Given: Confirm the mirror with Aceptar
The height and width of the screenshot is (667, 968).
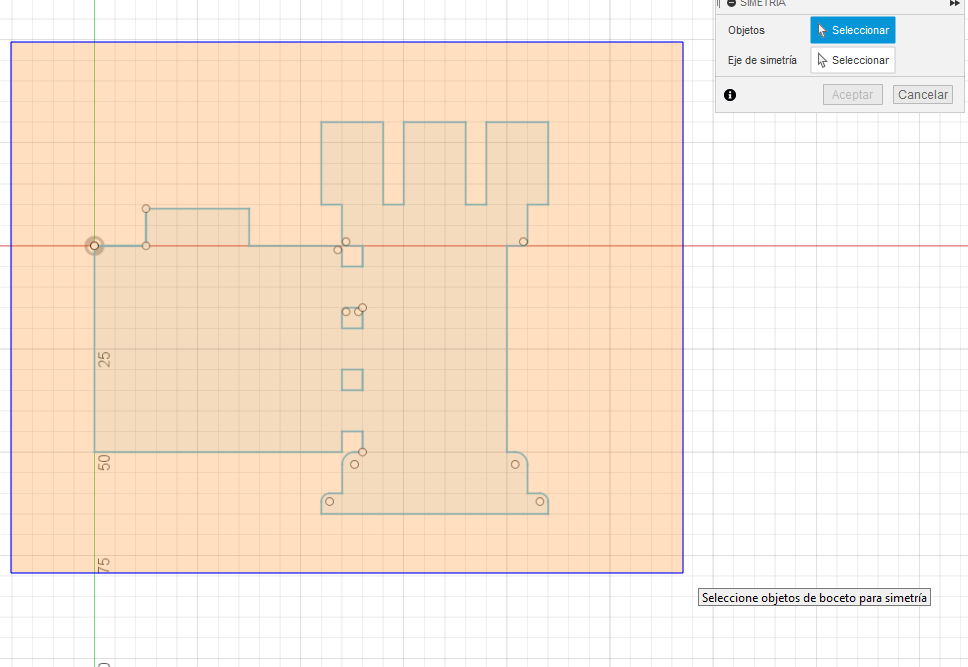Looking at the screenshot, I should coord(853,94).
